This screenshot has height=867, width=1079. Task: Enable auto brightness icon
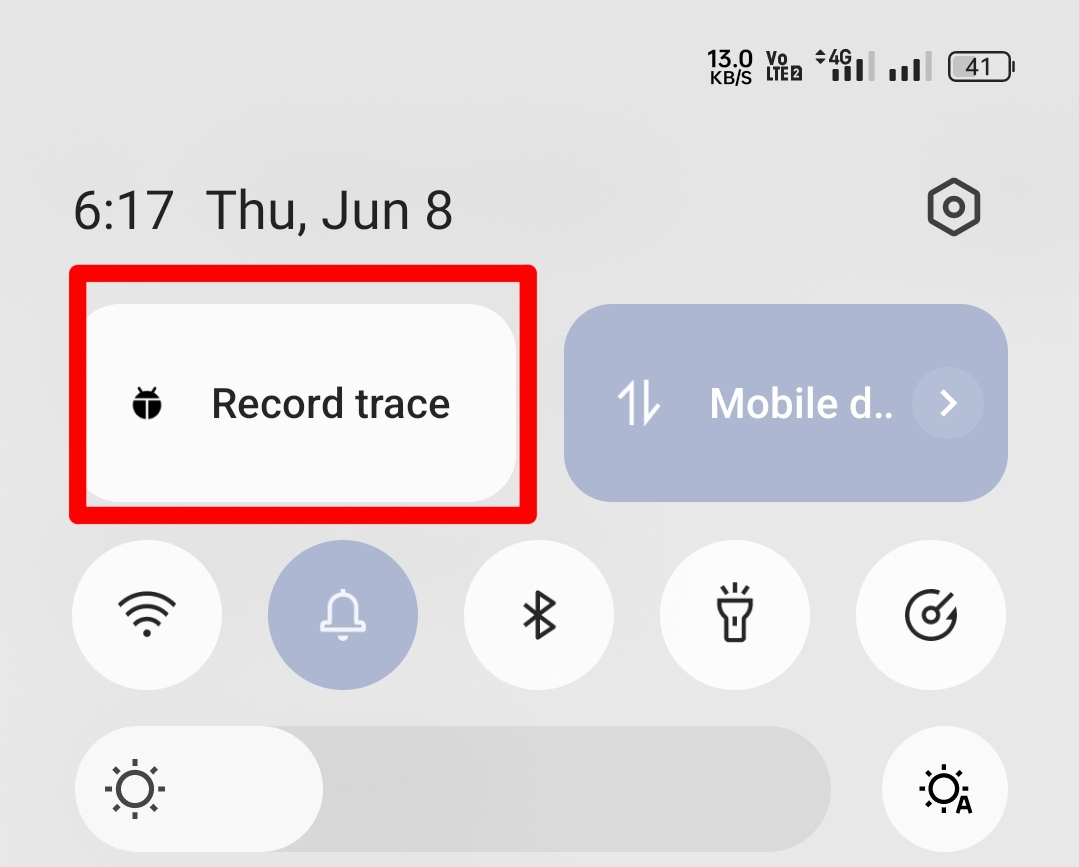945,789
